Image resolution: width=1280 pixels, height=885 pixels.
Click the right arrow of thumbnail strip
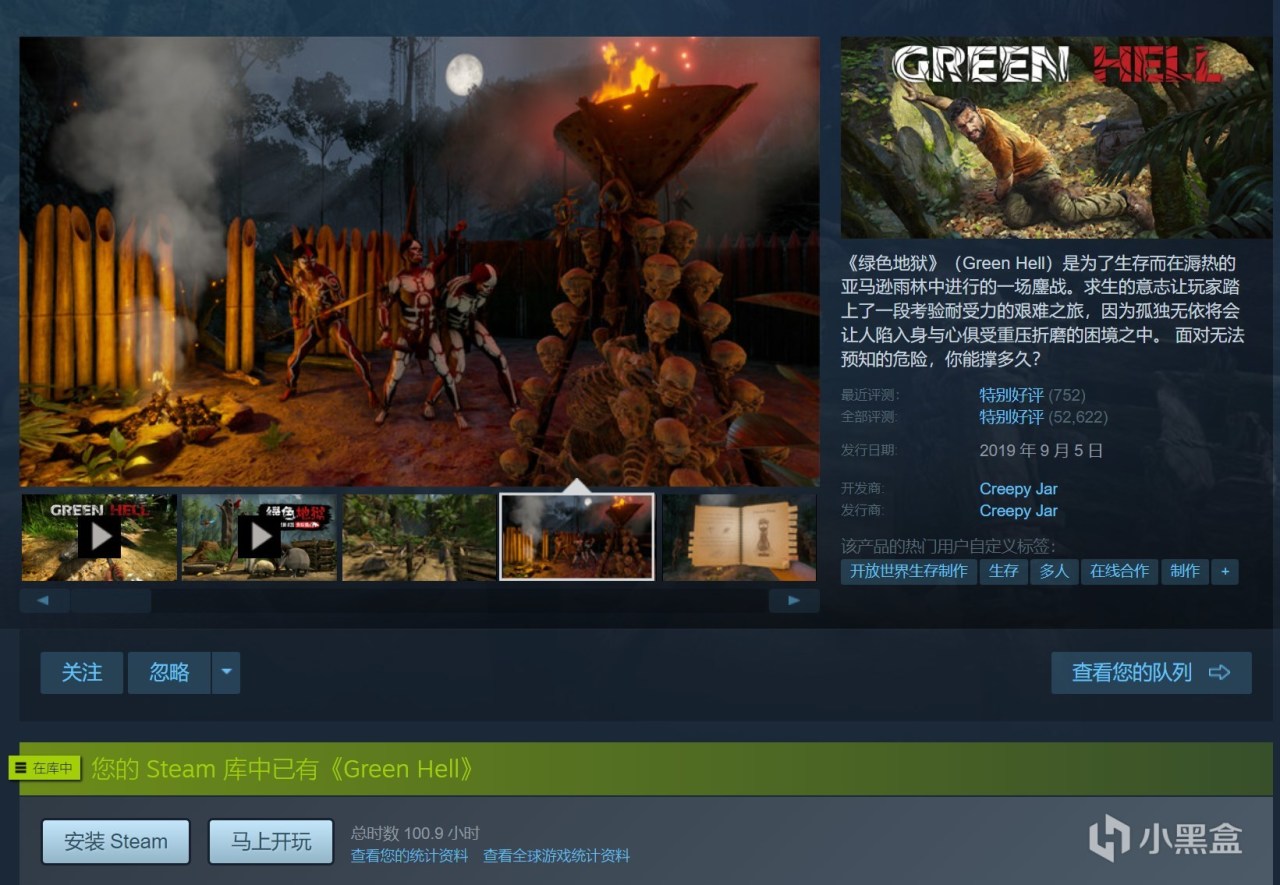[794, 600]
